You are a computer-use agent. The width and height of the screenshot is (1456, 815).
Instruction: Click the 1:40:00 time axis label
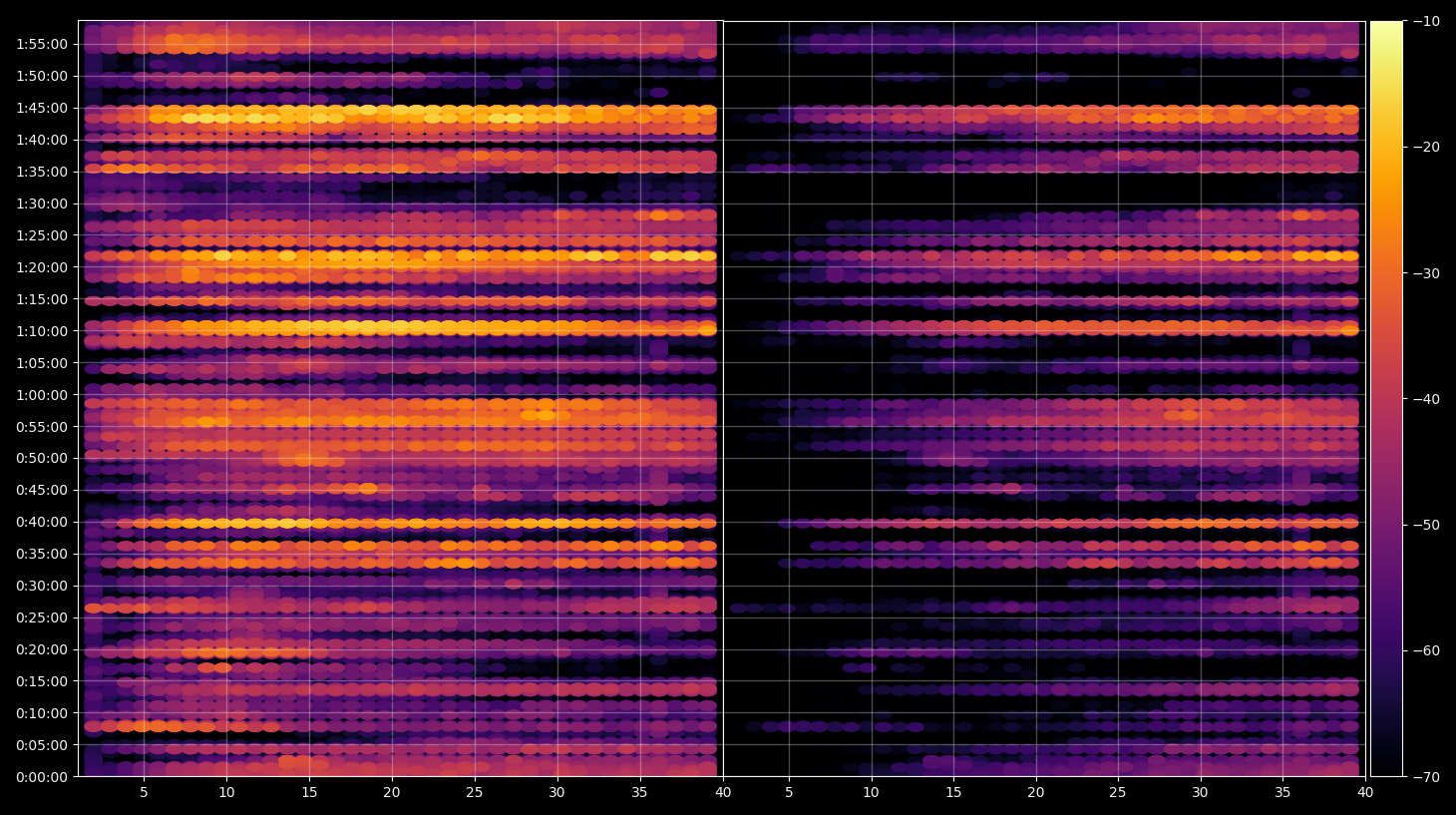(42, 140)
